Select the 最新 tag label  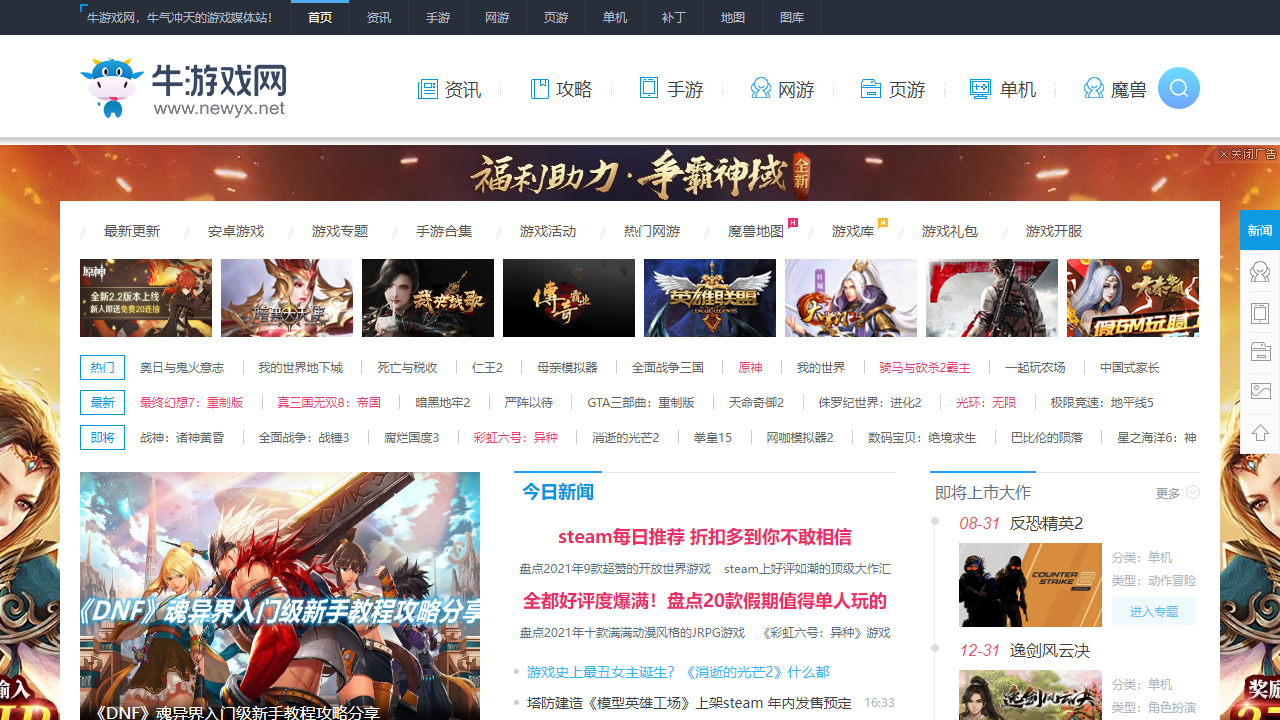point(103,403)
